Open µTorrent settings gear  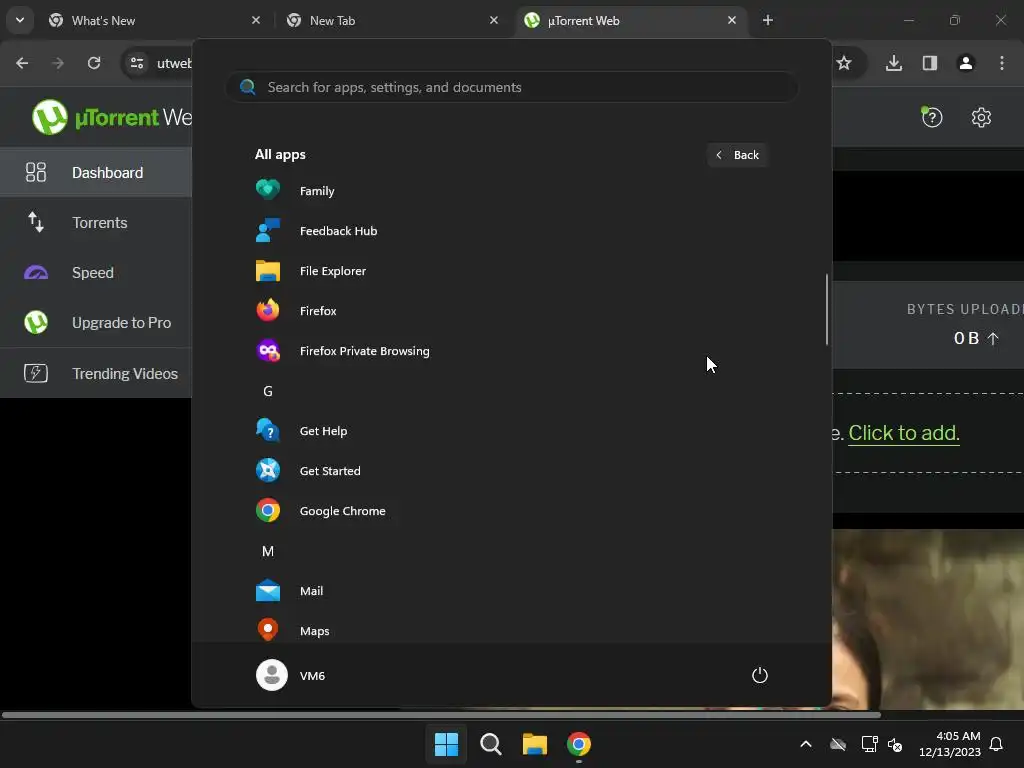pos(981,118)
